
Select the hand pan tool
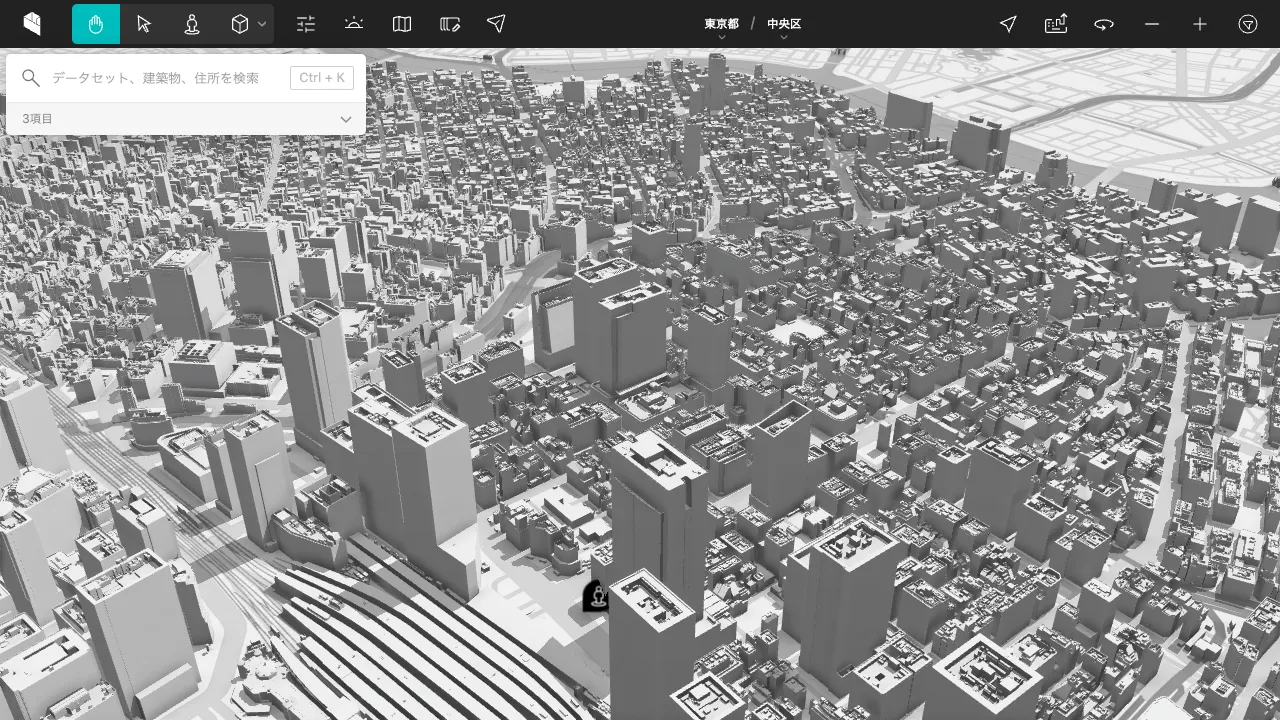[x=96, y=24]
